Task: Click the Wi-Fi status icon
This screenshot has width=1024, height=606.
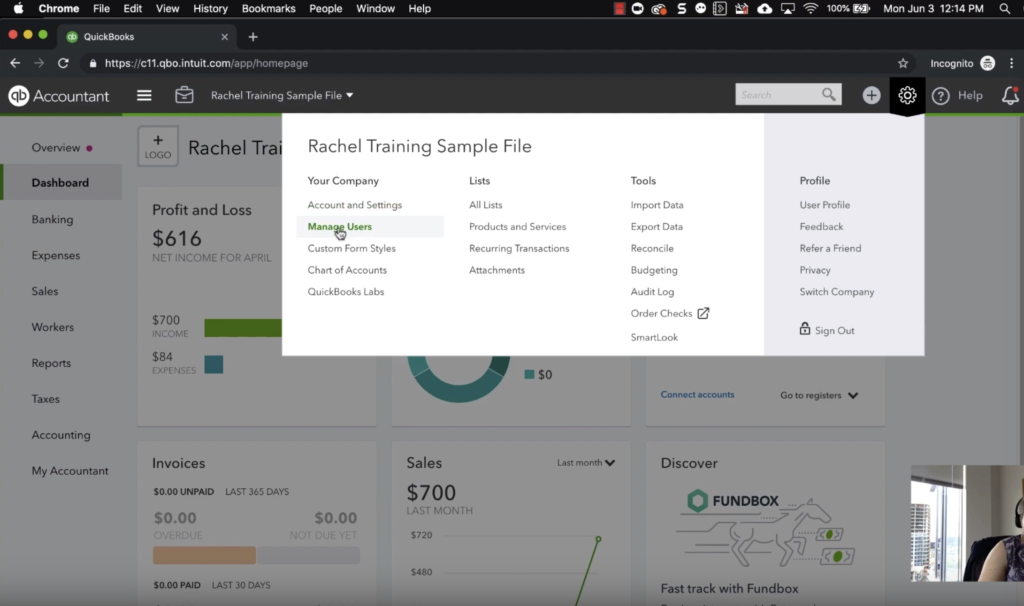Action: [810, 8]
